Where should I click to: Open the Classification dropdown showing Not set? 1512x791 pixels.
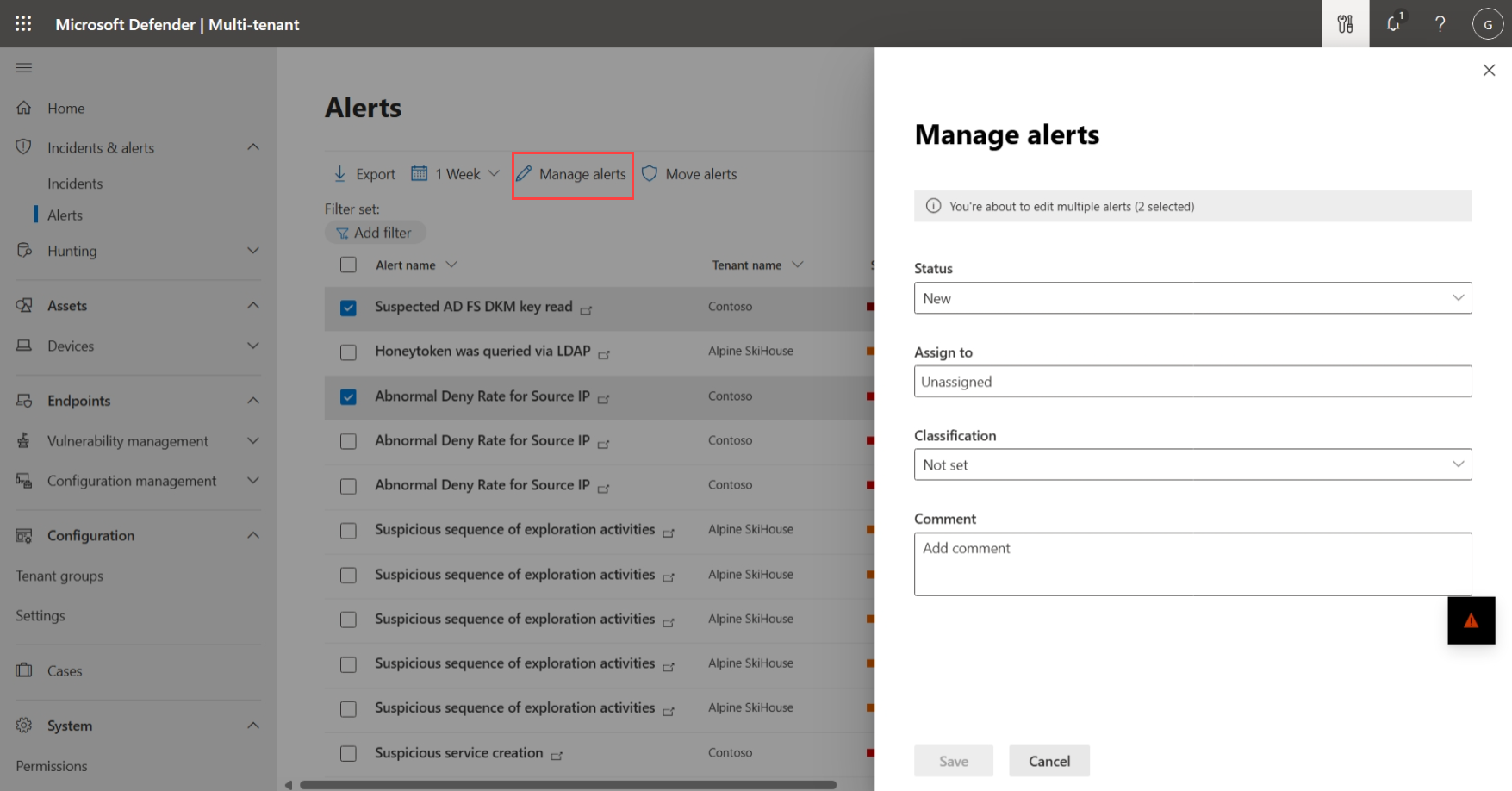point(1192,464)
